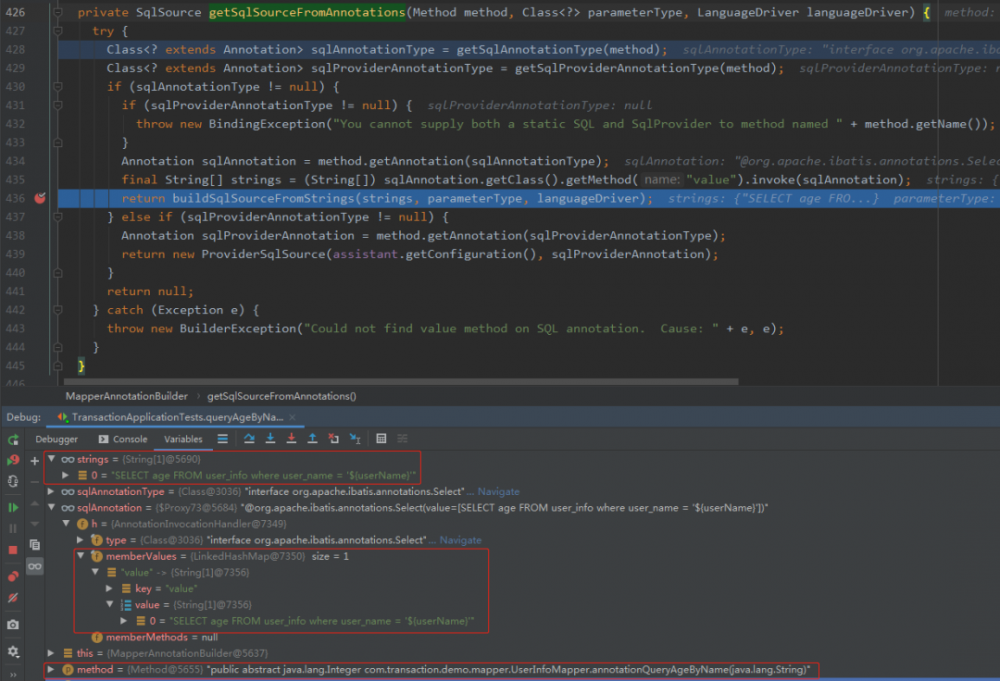Switch to Console tab
This screenshot has height=681, width=1000.
coord(123,439)
